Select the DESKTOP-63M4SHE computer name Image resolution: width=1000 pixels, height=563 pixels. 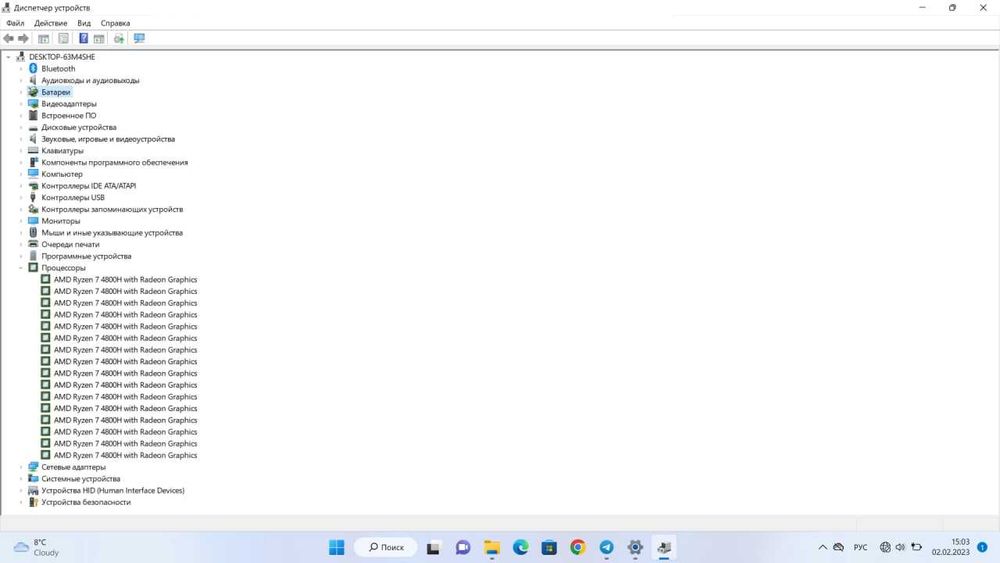click(x=62, y=57)
